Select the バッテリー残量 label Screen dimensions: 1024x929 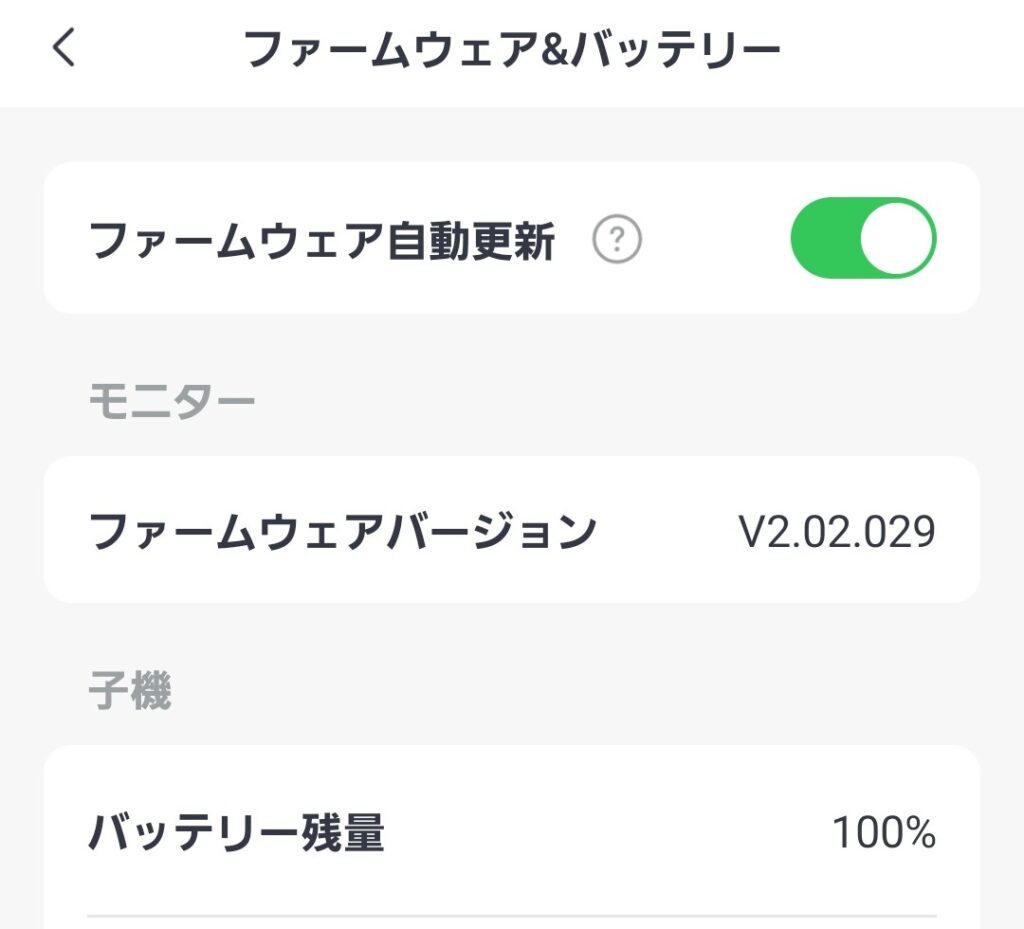coord(237,832)
